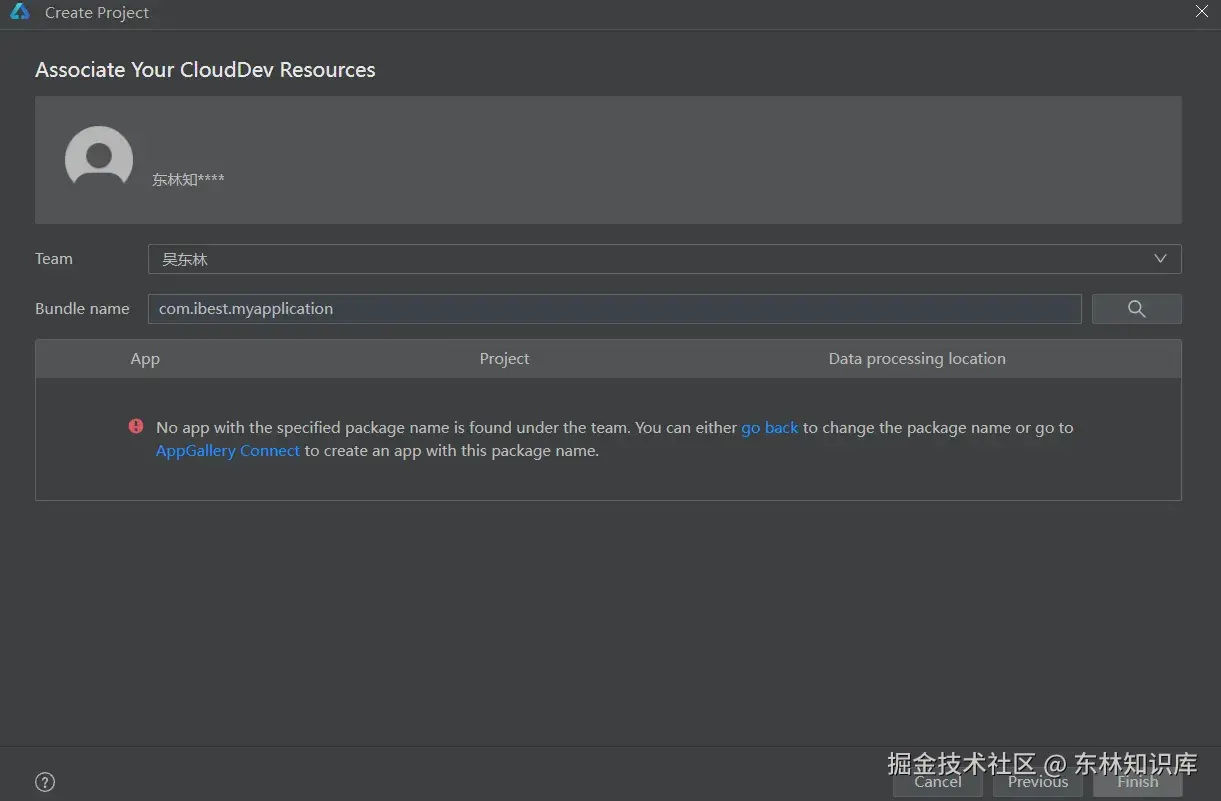Click the Bundle name label
The image size is (1221, 801).
point(82,309)
